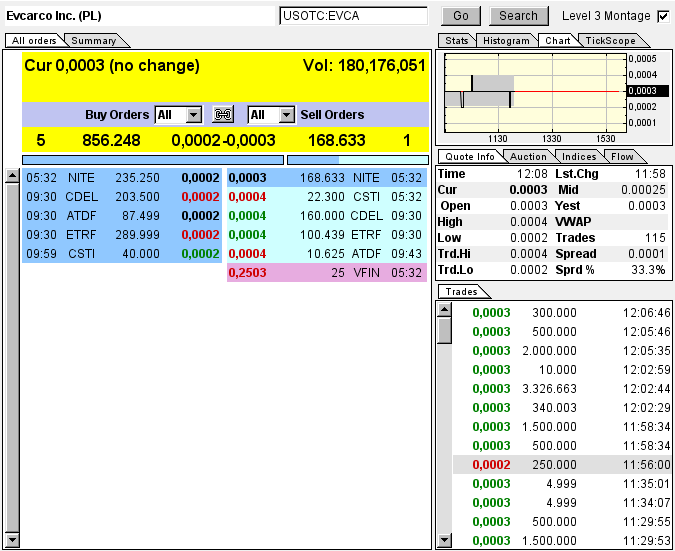Select the ETRF sell order 100.439

[x=327, y=235]
